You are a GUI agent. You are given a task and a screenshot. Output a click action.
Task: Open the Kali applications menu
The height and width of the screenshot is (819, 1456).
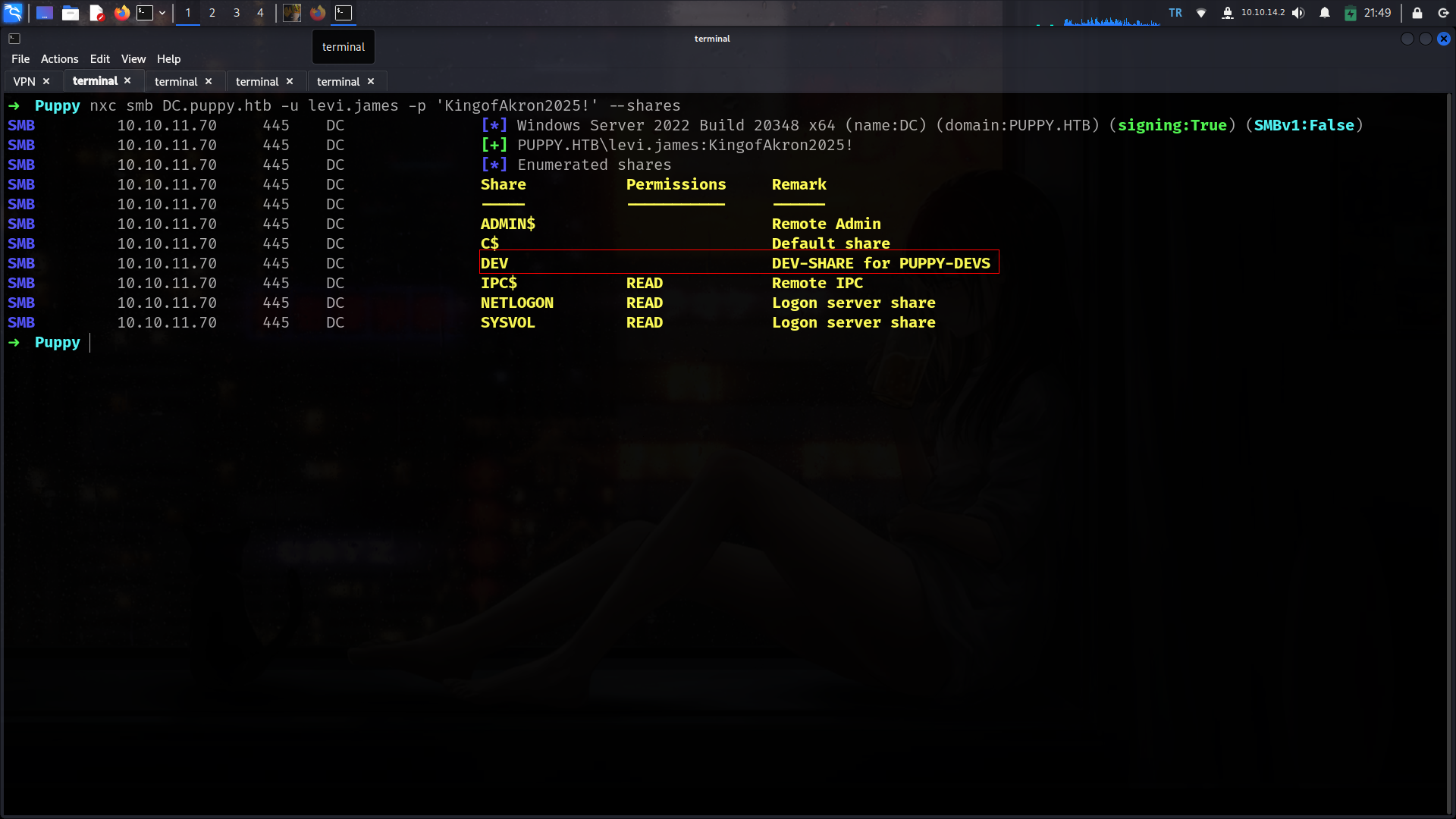tap(14, 13)
